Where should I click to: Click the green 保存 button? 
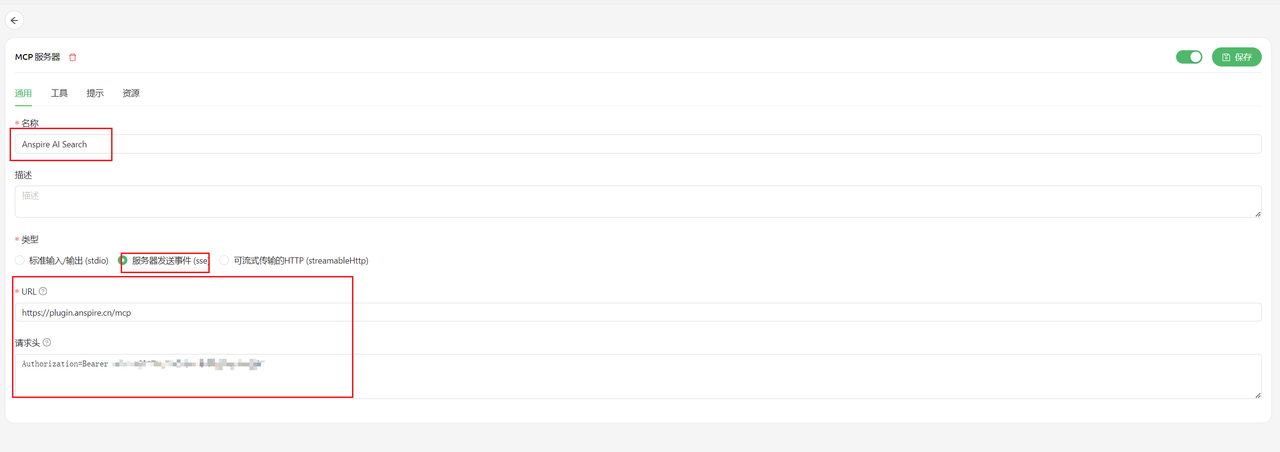(1237, 57)
